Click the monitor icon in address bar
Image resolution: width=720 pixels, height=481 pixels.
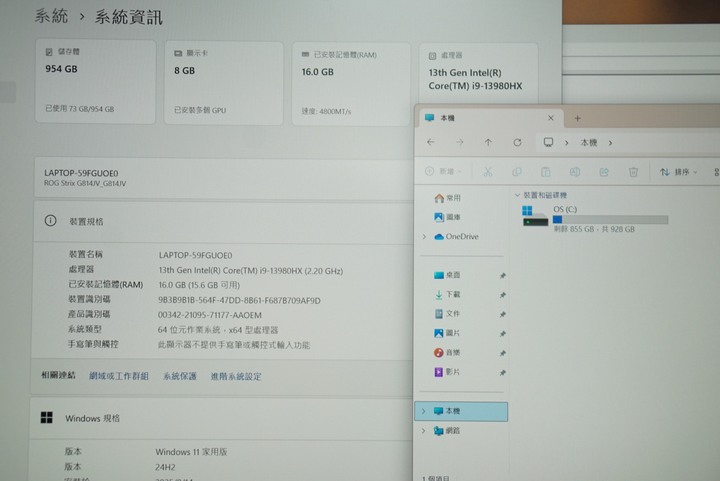[548, 142]
